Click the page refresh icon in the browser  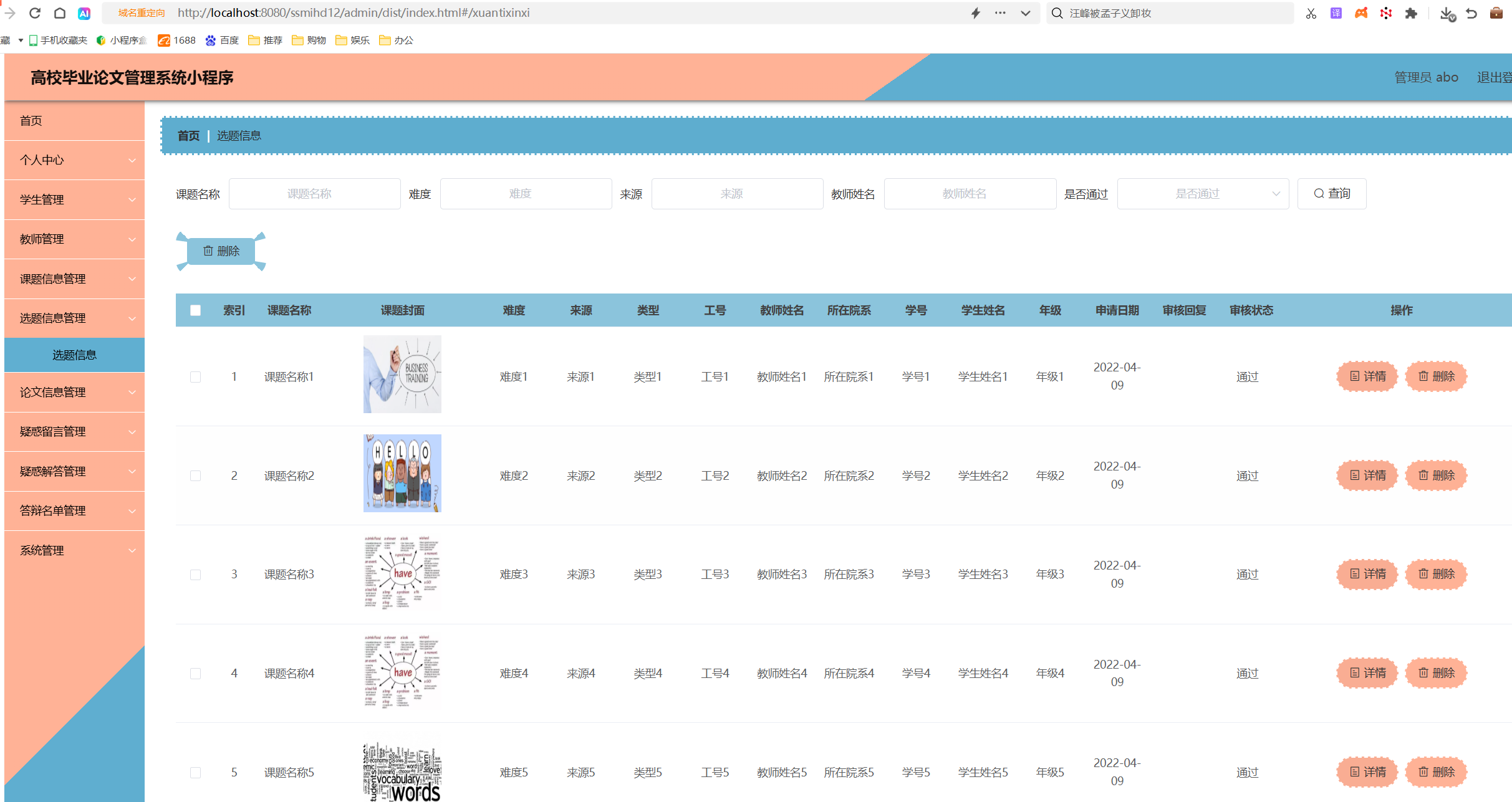click(35, 12)
